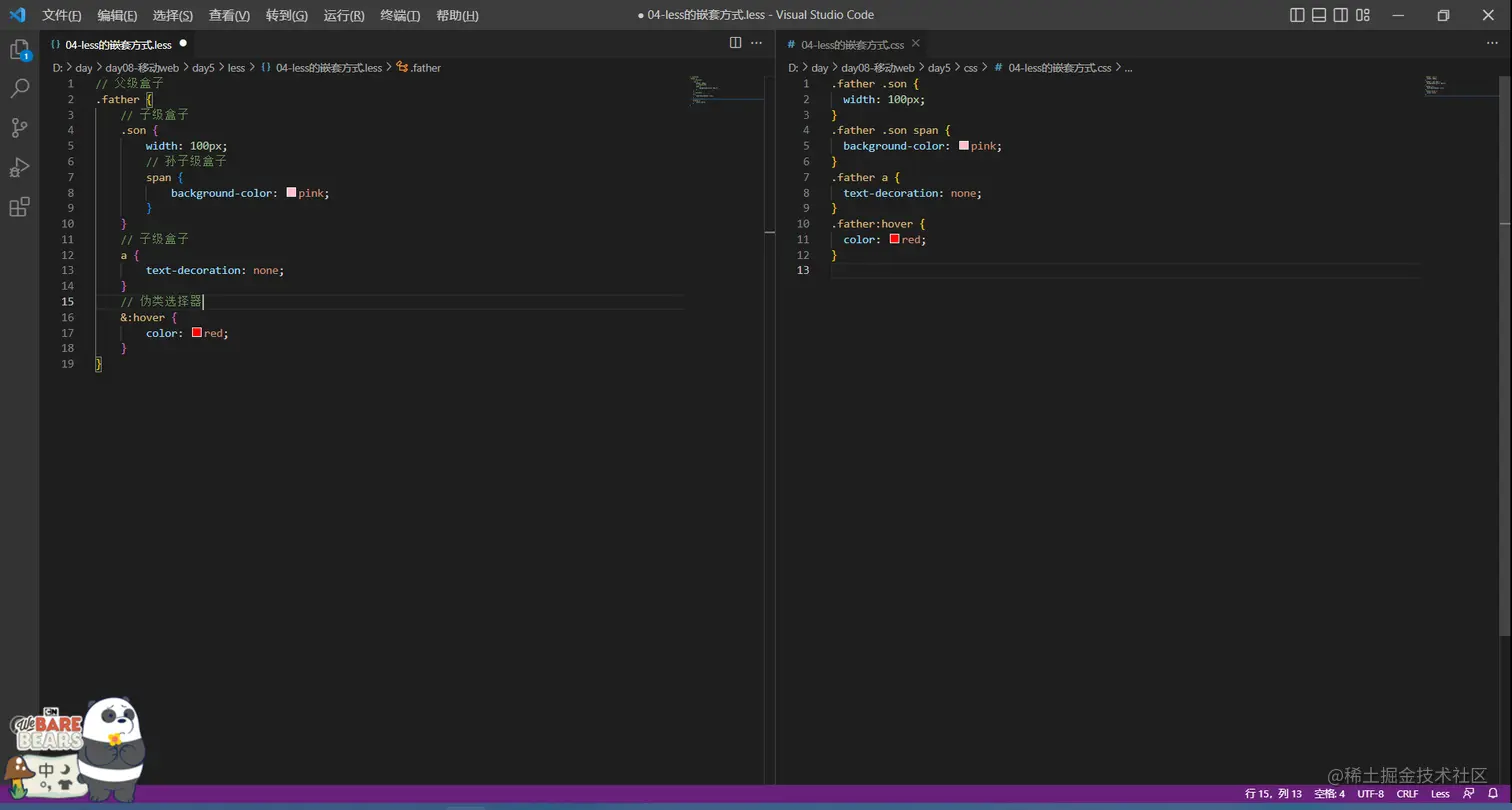Click 行 15, 列 13 to go to line
This screenshot has height=810, width=1512.
(1274, 793)
